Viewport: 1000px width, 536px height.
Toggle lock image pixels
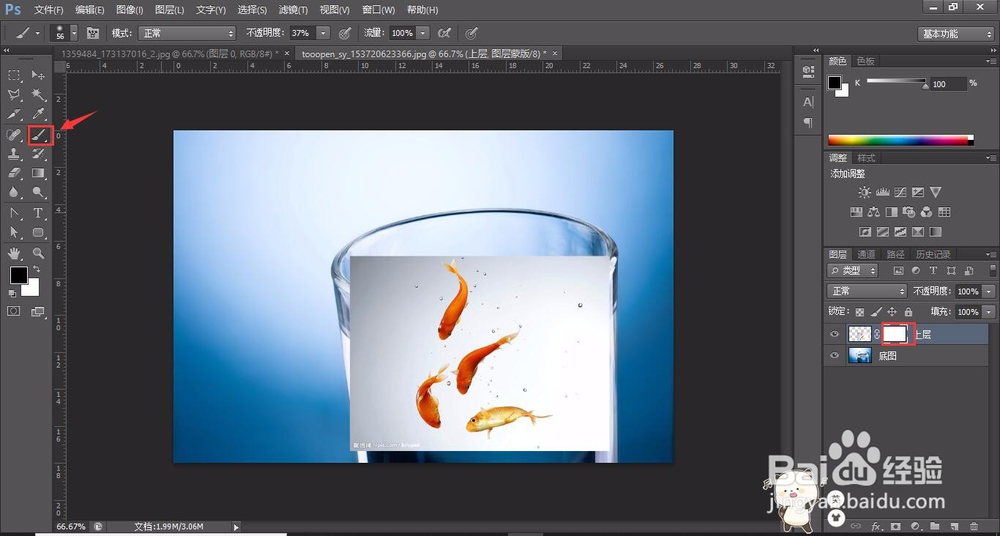(x=876, y=312)
